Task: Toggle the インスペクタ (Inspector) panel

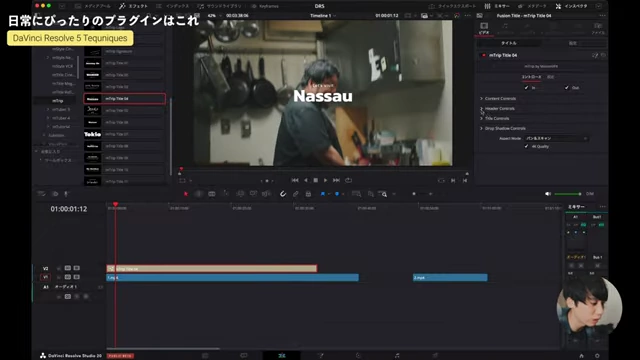Action: pyautogui.click(x=571, y=6)
